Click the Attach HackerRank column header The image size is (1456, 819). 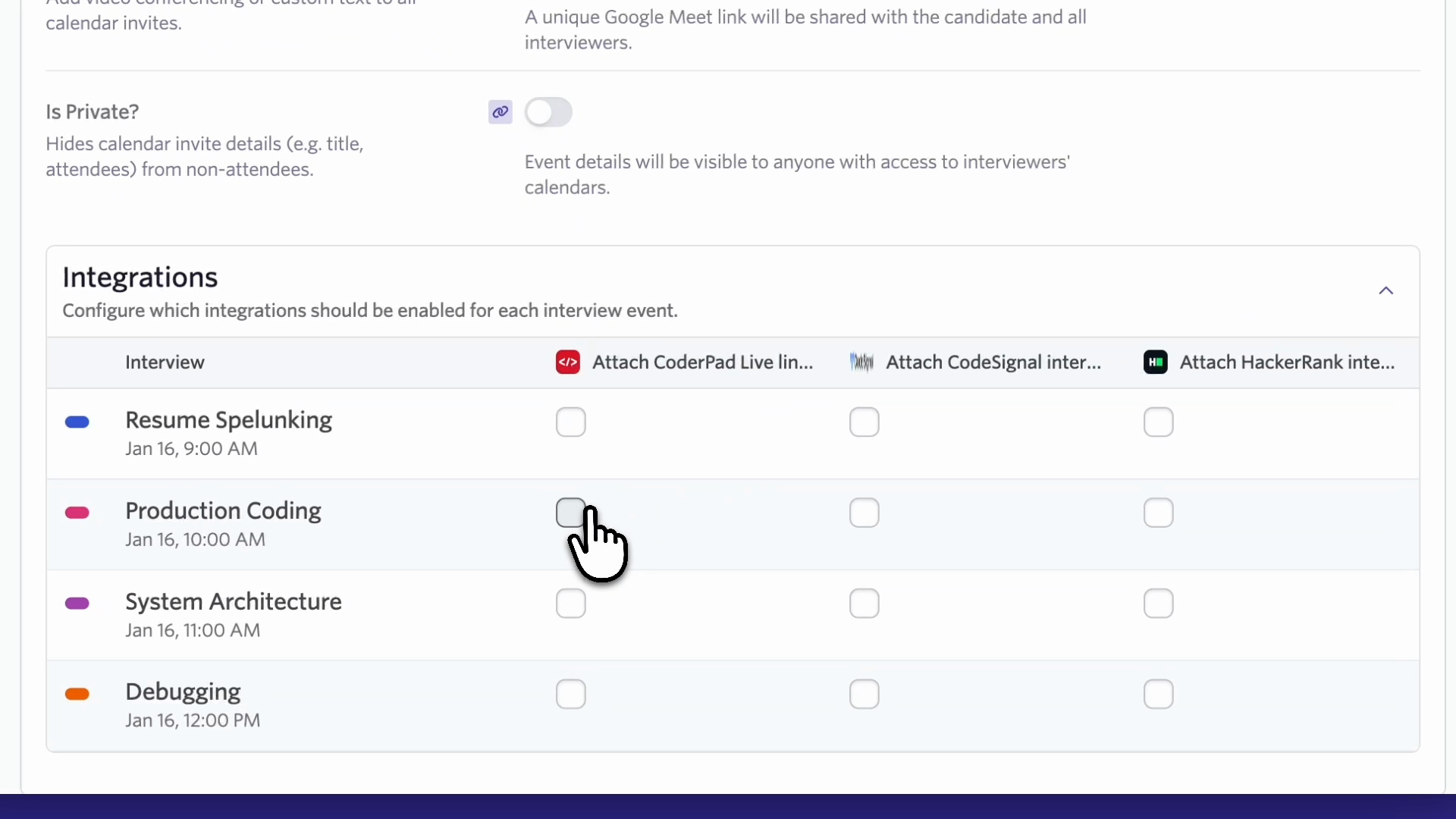pos(1287,362)
